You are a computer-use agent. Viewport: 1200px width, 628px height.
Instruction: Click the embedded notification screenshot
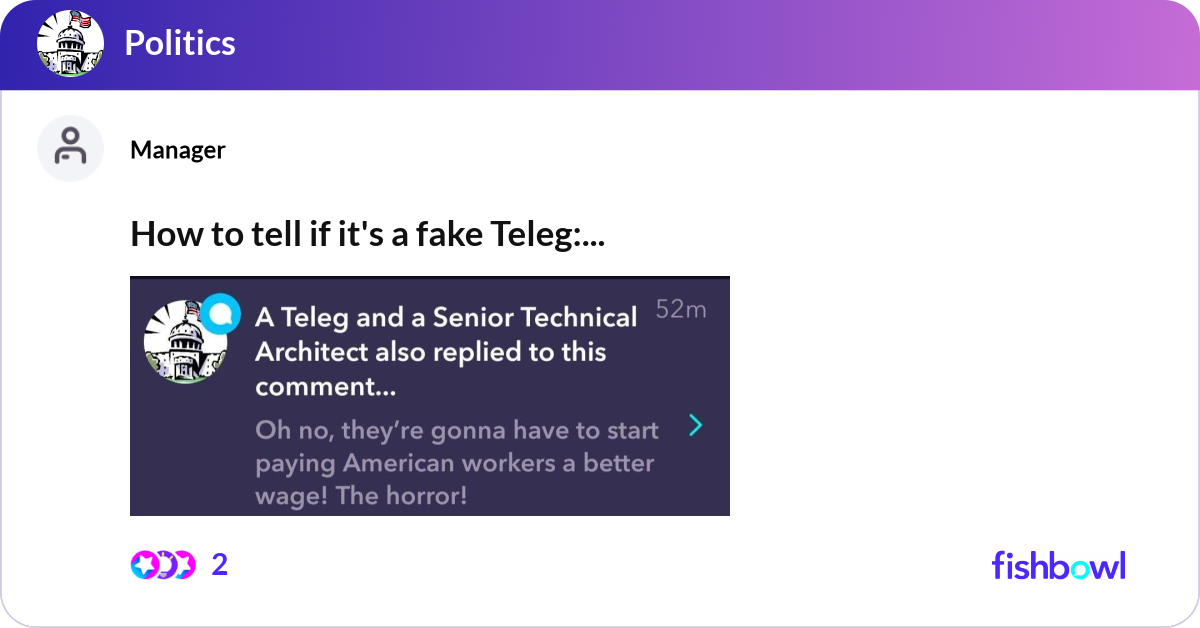pos(430,396)
